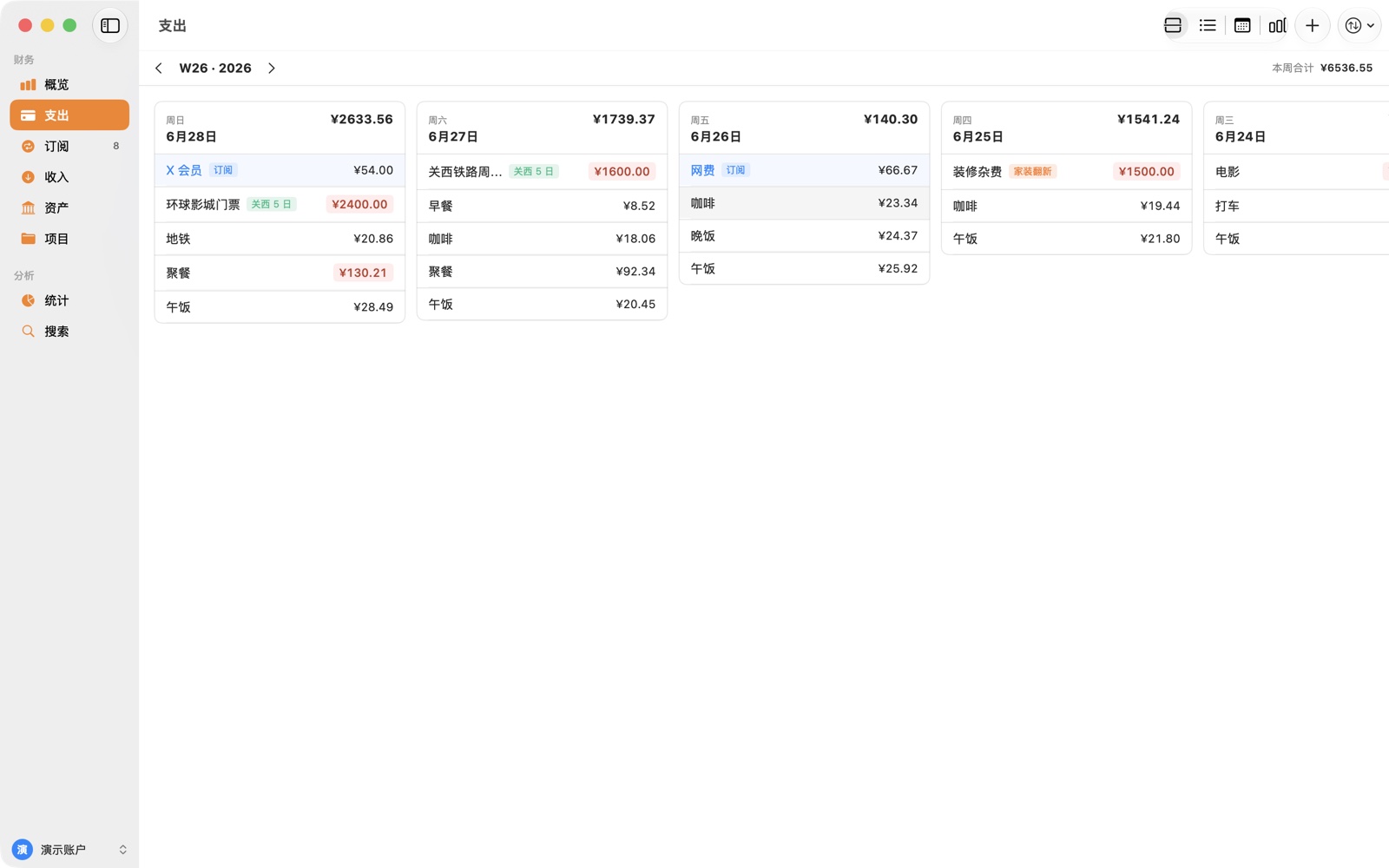Open 午饭 ¥28.49 entry
1389x868 pixels.
pos(280,306)
